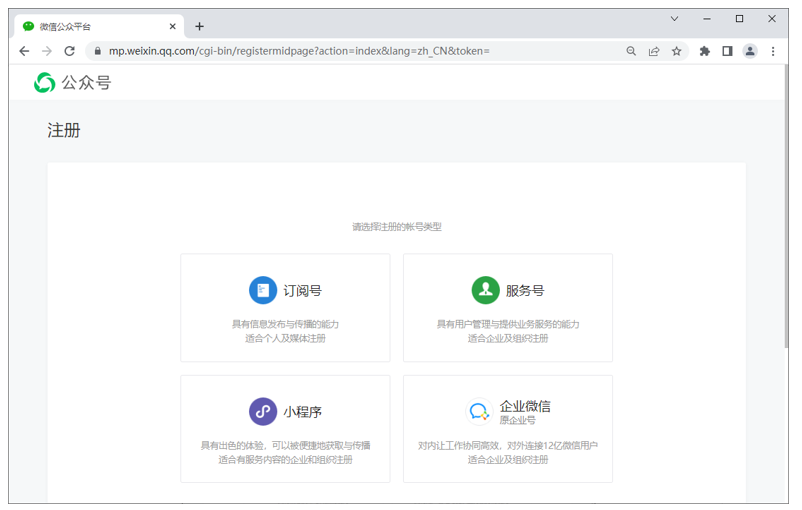The width and height of the screenshot is (802, 510).
Task: Click text 具有信息发布与传播的能力
Action: pos(285,324)
